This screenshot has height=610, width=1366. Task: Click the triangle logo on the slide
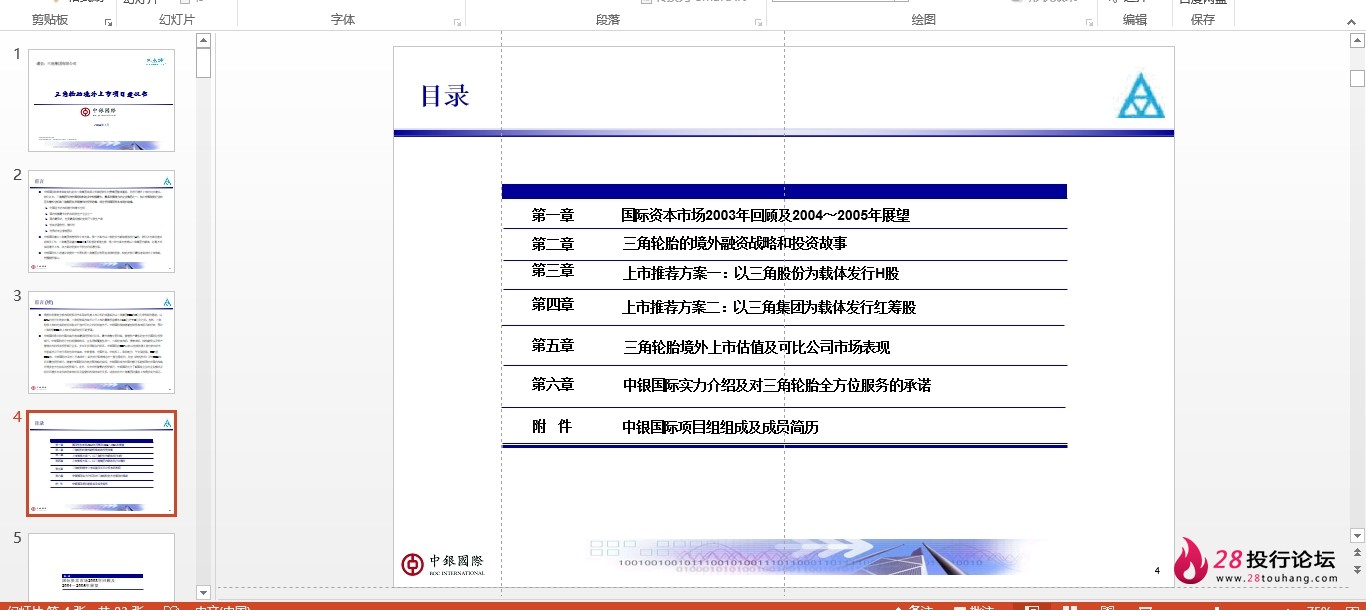(x=1142, y=97)
